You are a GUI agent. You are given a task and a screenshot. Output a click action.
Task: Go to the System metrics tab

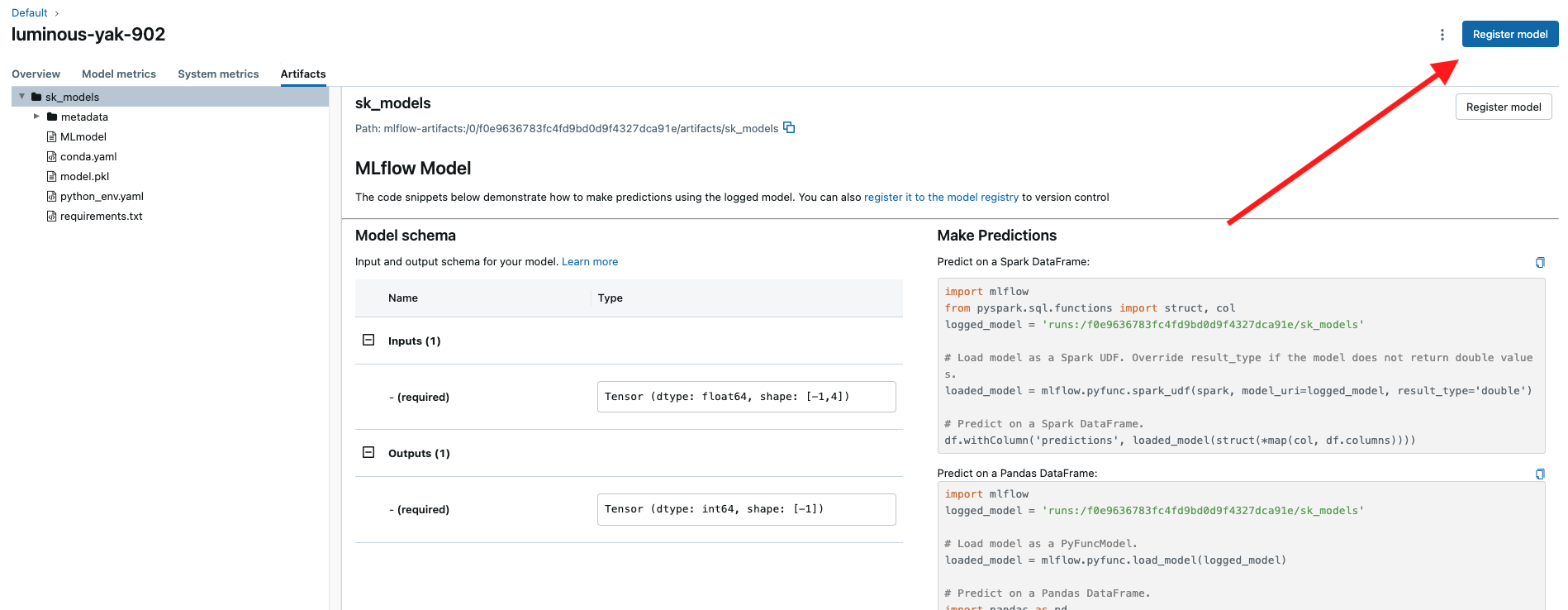[x=218, y=74]
